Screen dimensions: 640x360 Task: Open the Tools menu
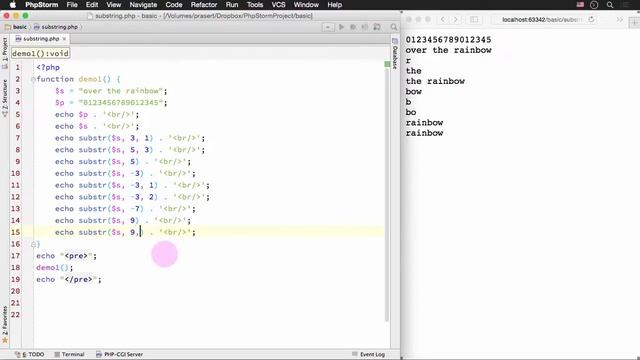(x=255, y=5)
